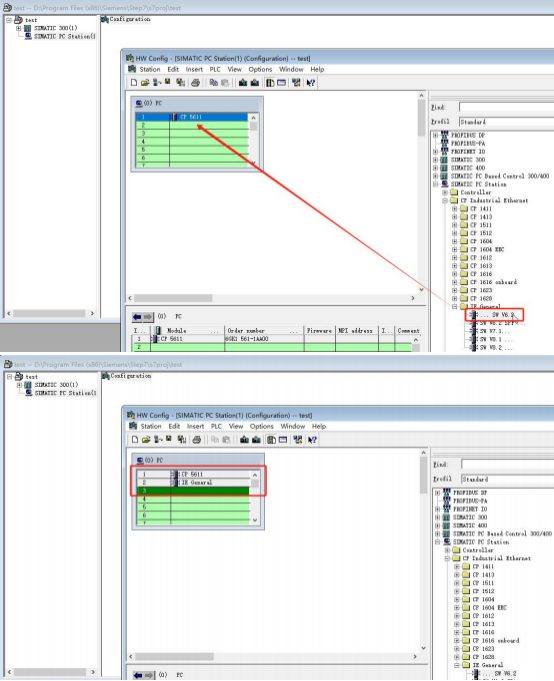Click the Comment column header
Screen dimensions: 554x681
pos(408,331)
